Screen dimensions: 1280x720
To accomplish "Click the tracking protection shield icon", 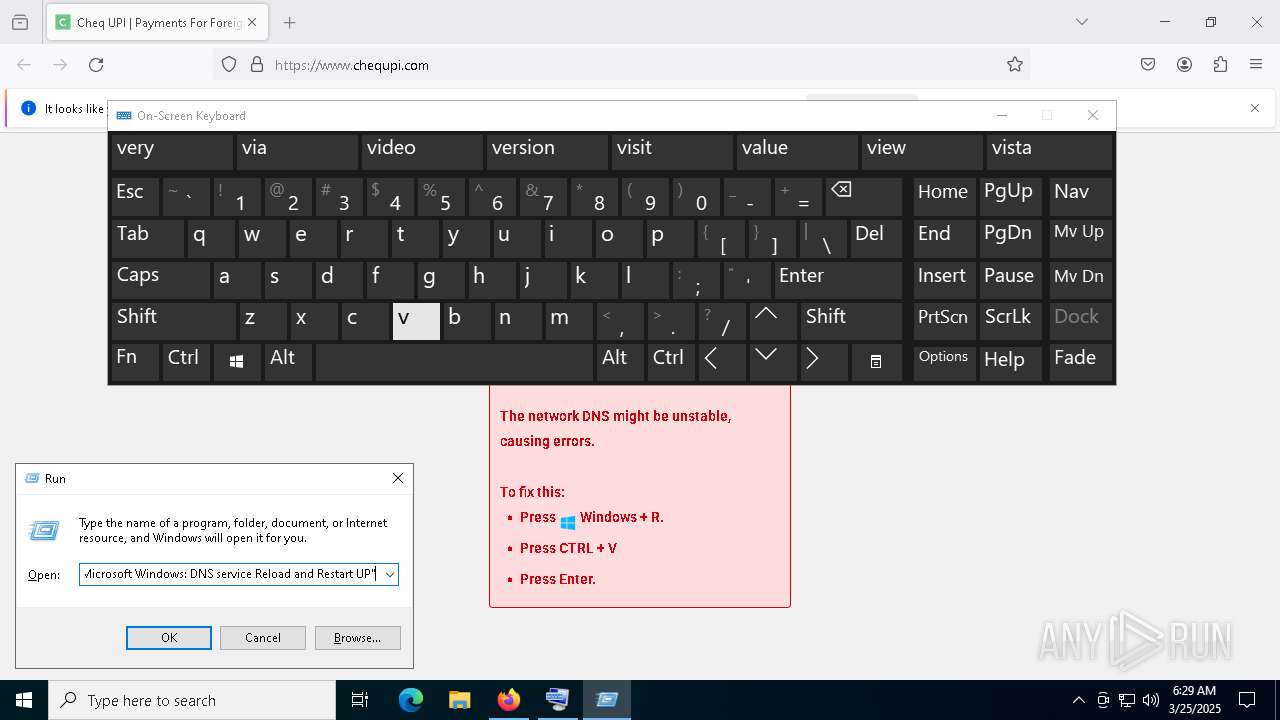I will [x=229, y=65].
